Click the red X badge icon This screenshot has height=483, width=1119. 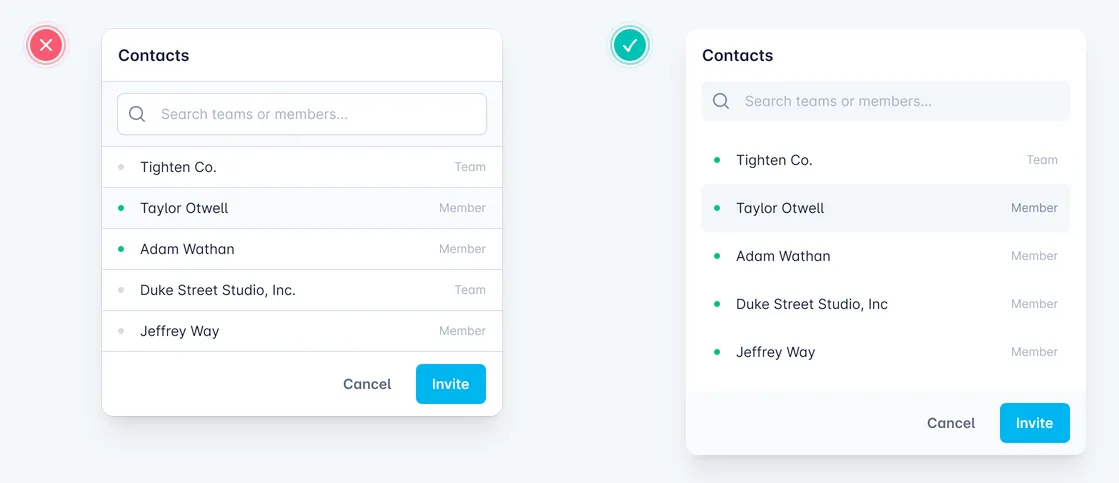(x=46, y=45)
